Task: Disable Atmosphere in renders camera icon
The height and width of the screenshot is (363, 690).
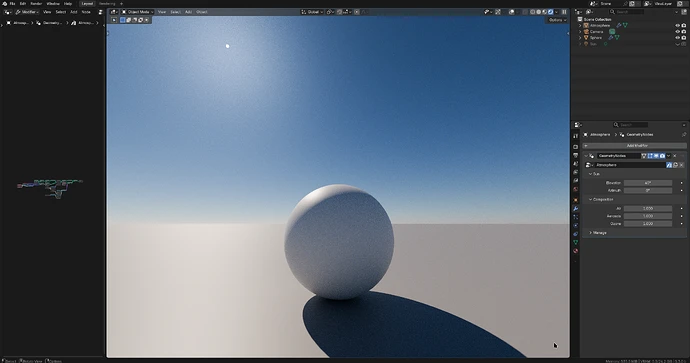Action: click(x=684, y=26)
